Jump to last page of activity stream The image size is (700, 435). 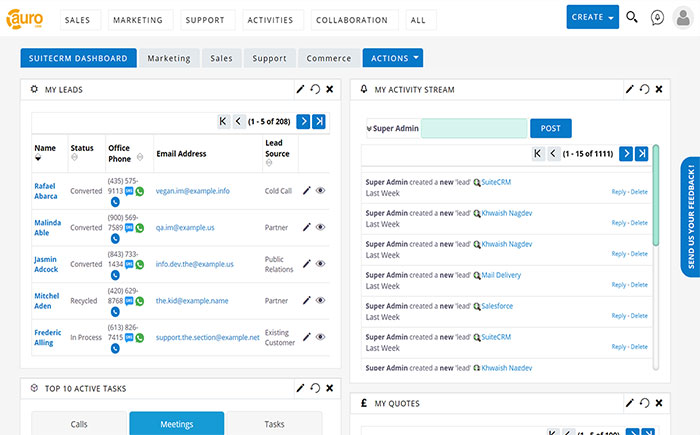click(642, 154)
